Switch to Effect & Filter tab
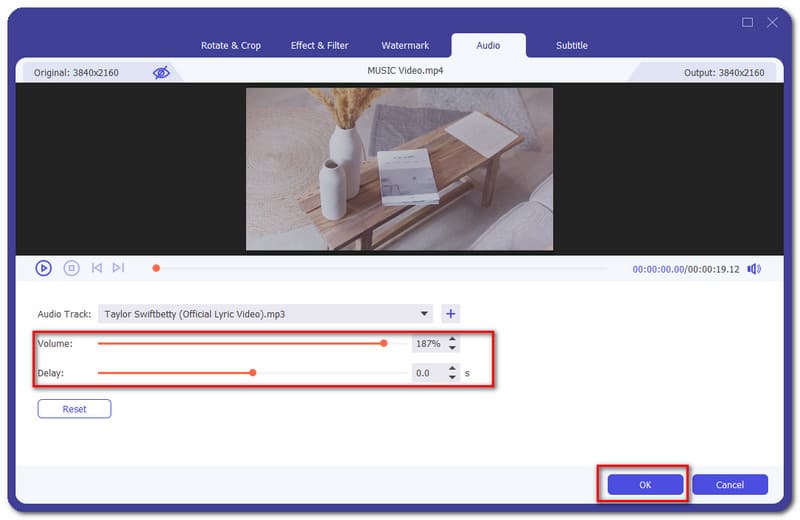 pos(319,45)
